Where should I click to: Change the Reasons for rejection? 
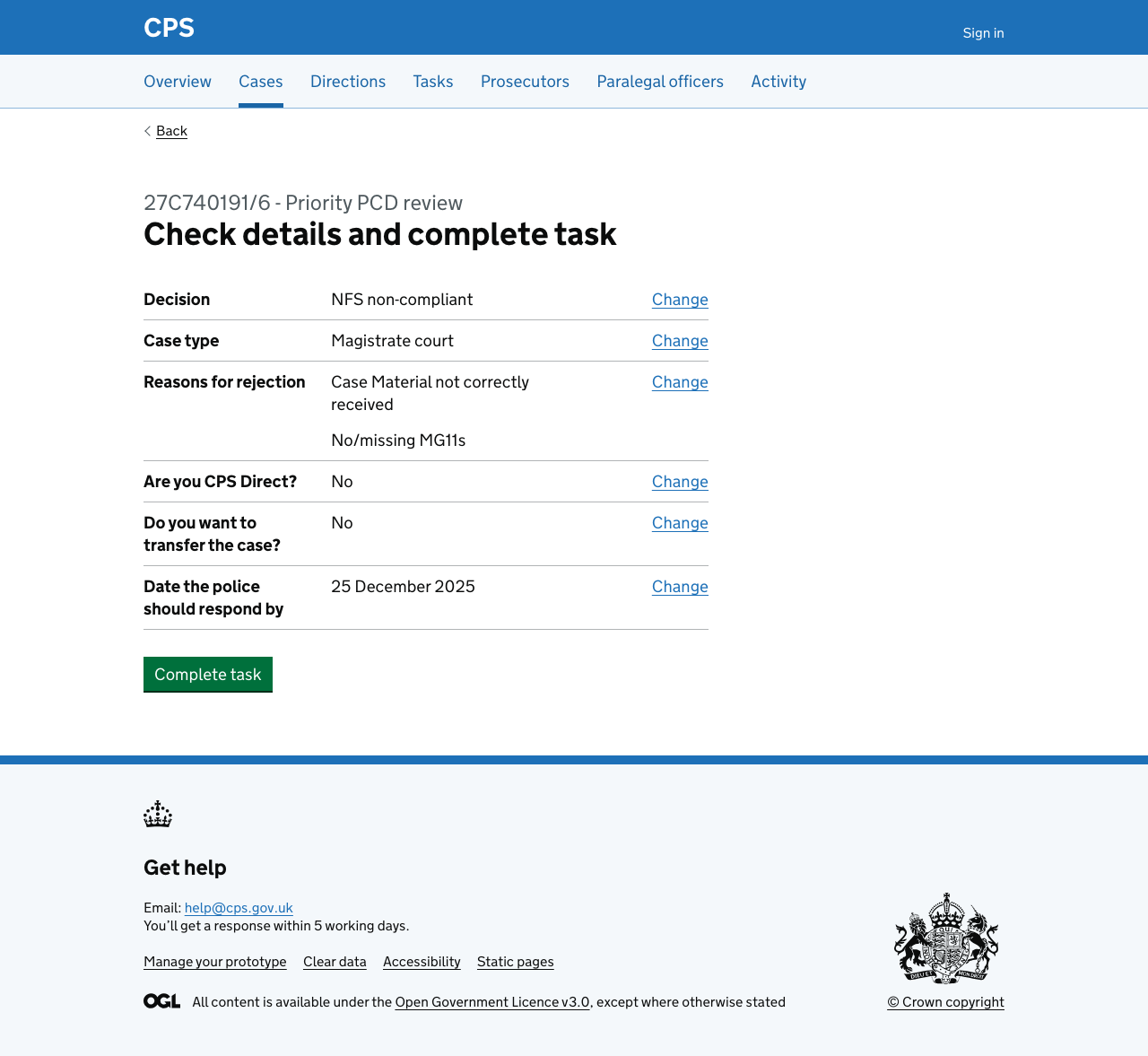680,381
